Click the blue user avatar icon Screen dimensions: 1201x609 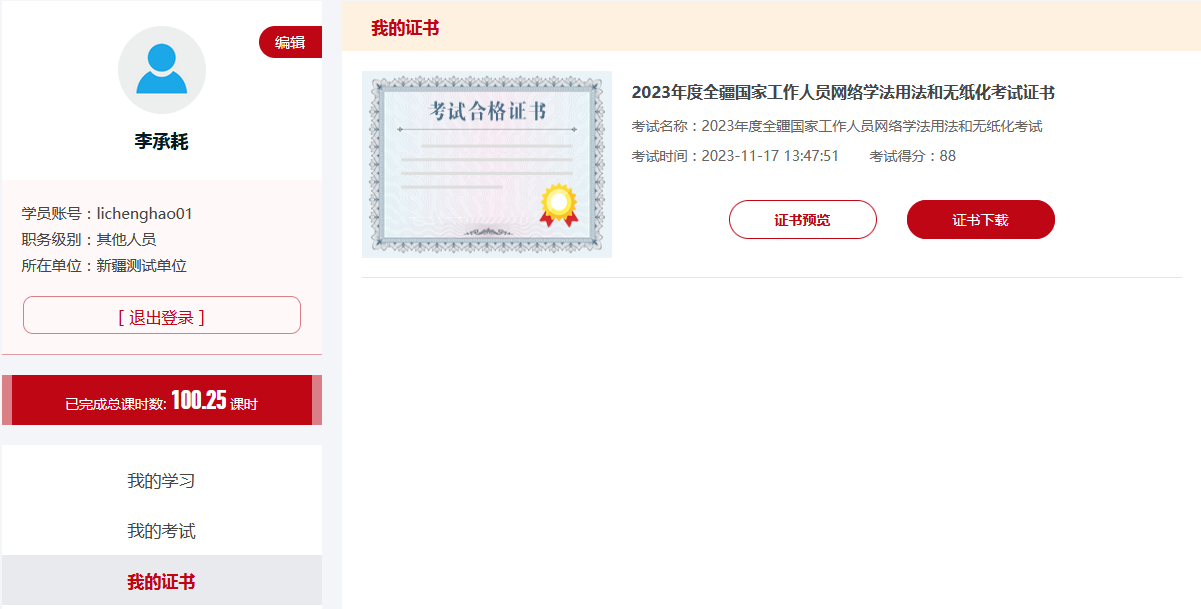(162, 70)
